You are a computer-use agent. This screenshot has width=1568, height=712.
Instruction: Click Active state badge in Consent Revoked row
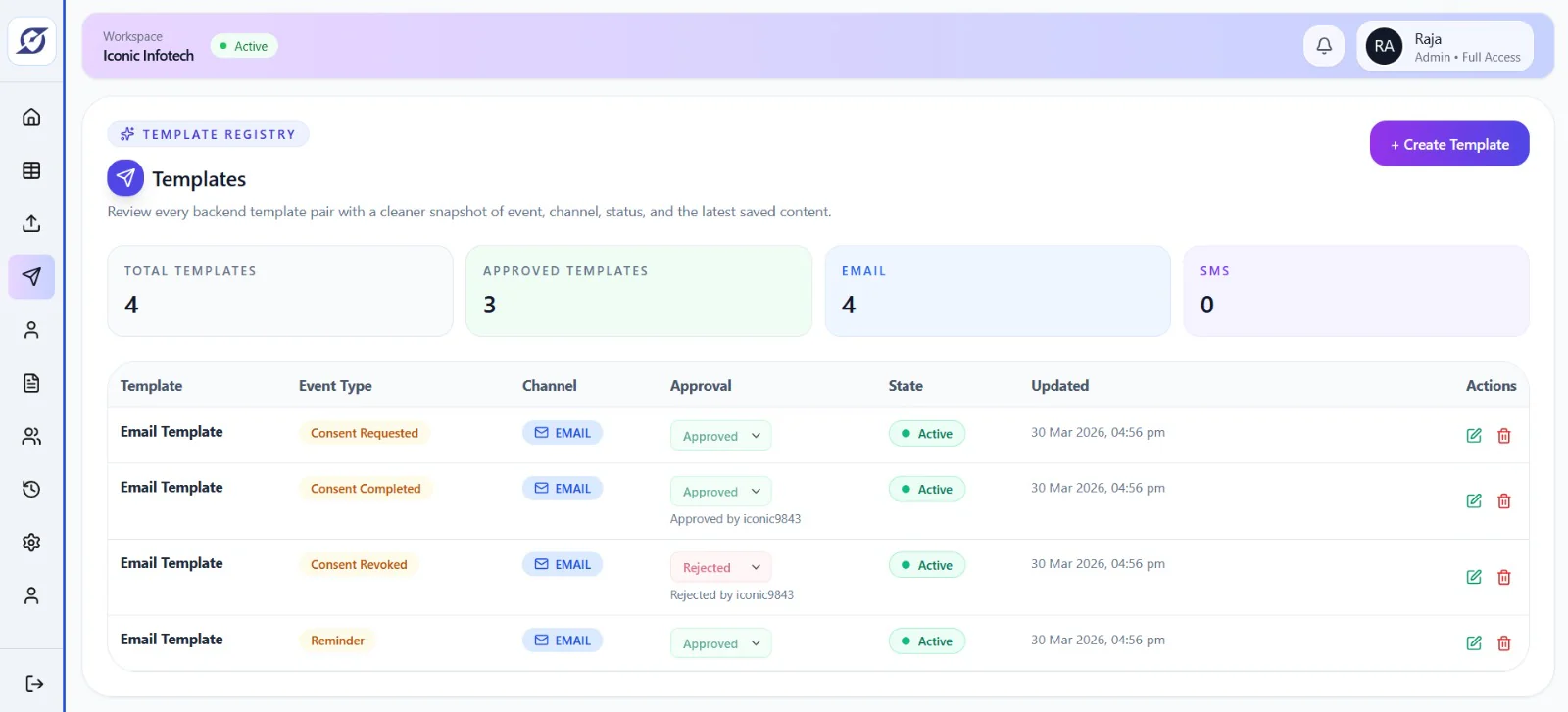point(927,565)
